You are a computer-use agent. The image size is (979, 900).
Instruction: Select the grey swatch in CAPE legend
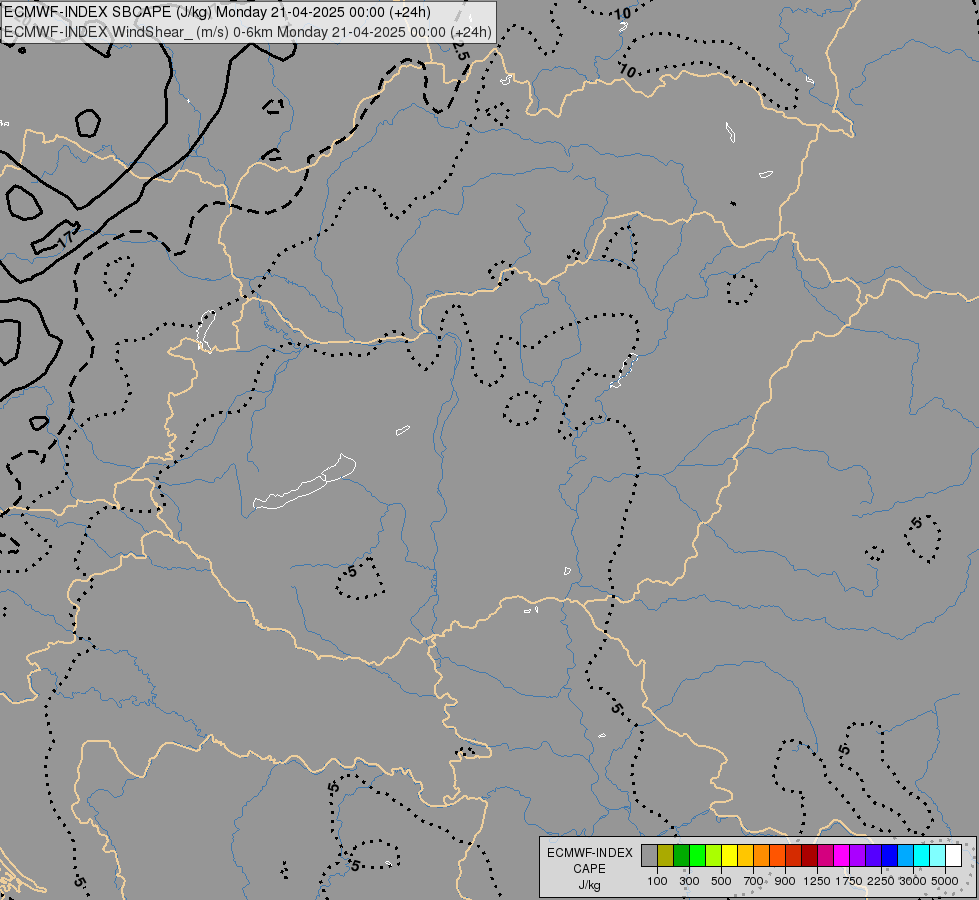(649, 856)
